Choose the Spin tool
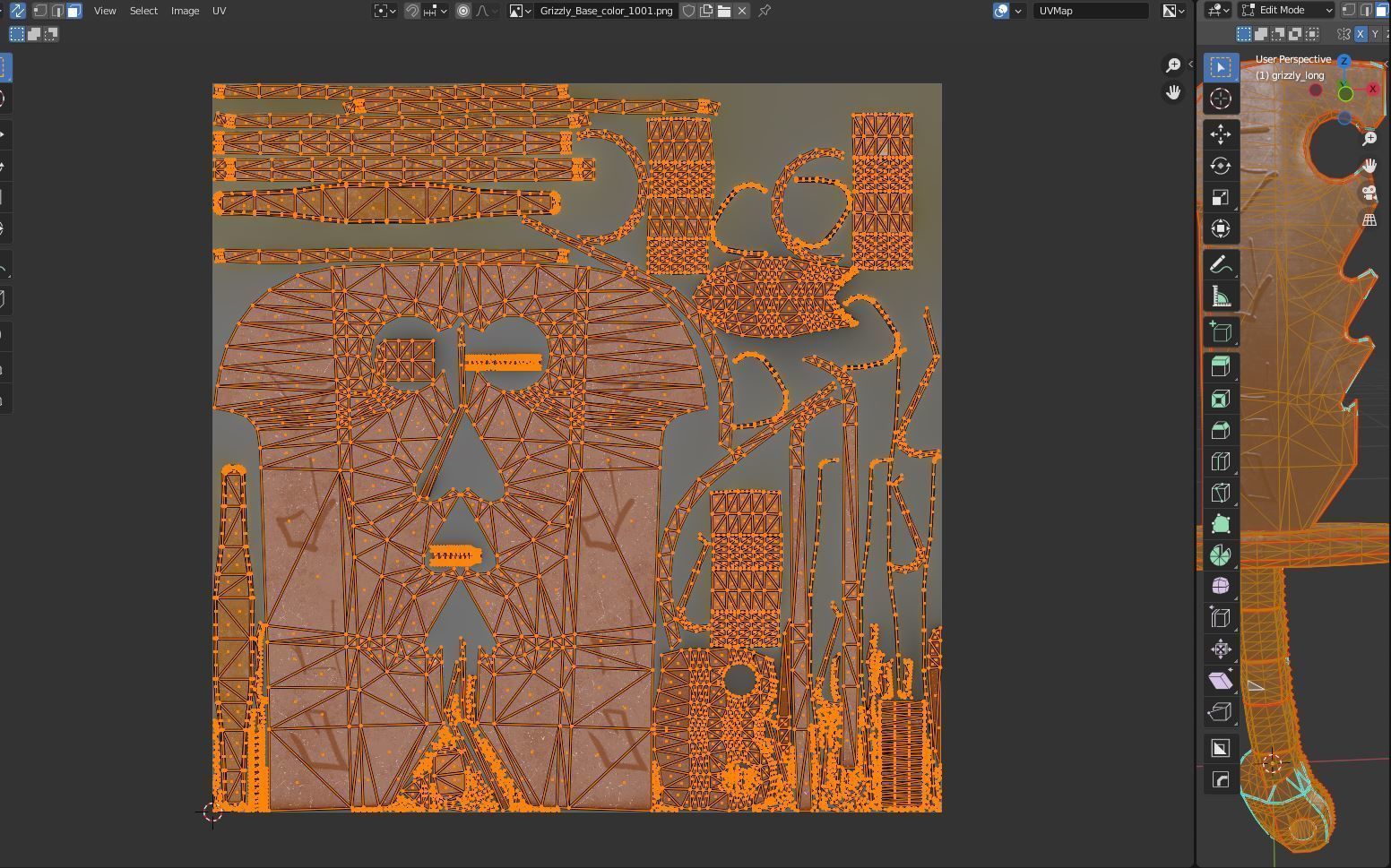Viewport: 1391px width, 868px height. tap(1221, 555)
